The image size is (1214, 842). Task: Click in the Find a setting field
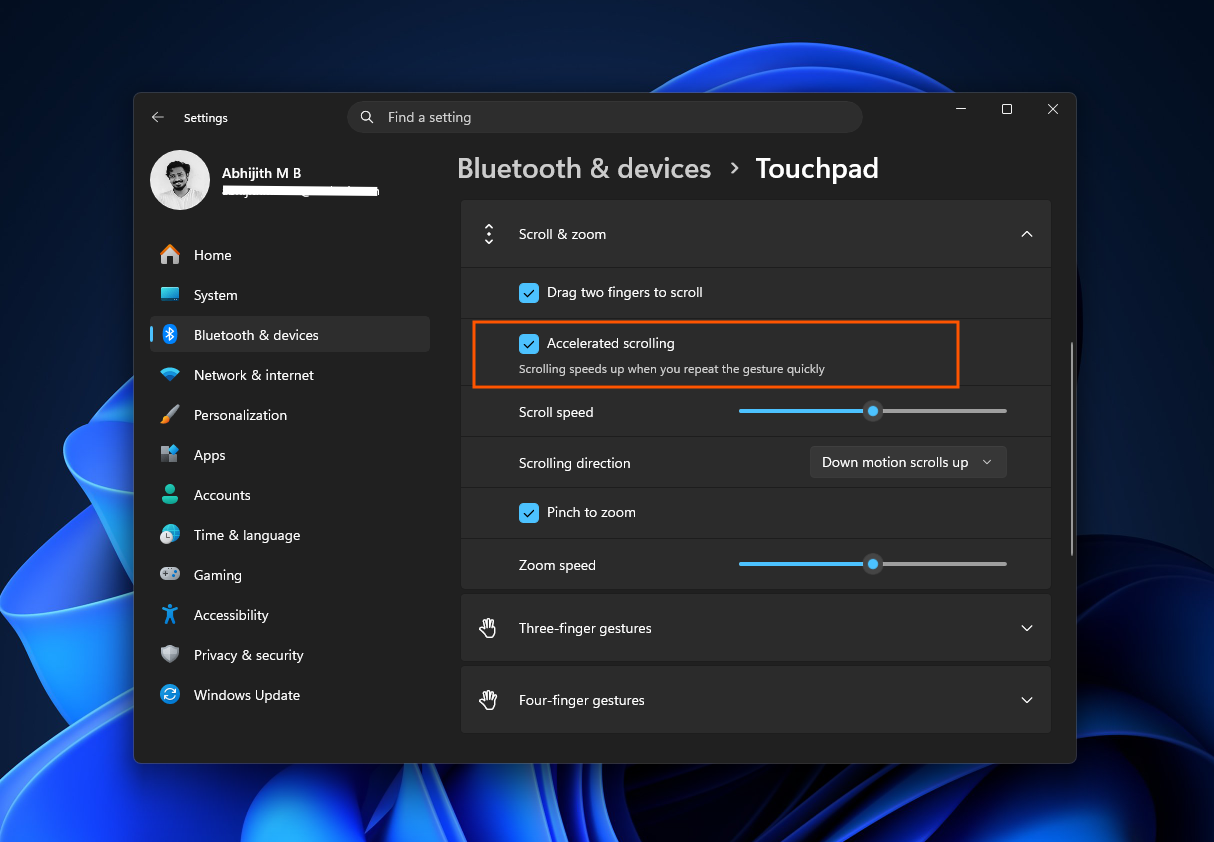pos(605,117)
